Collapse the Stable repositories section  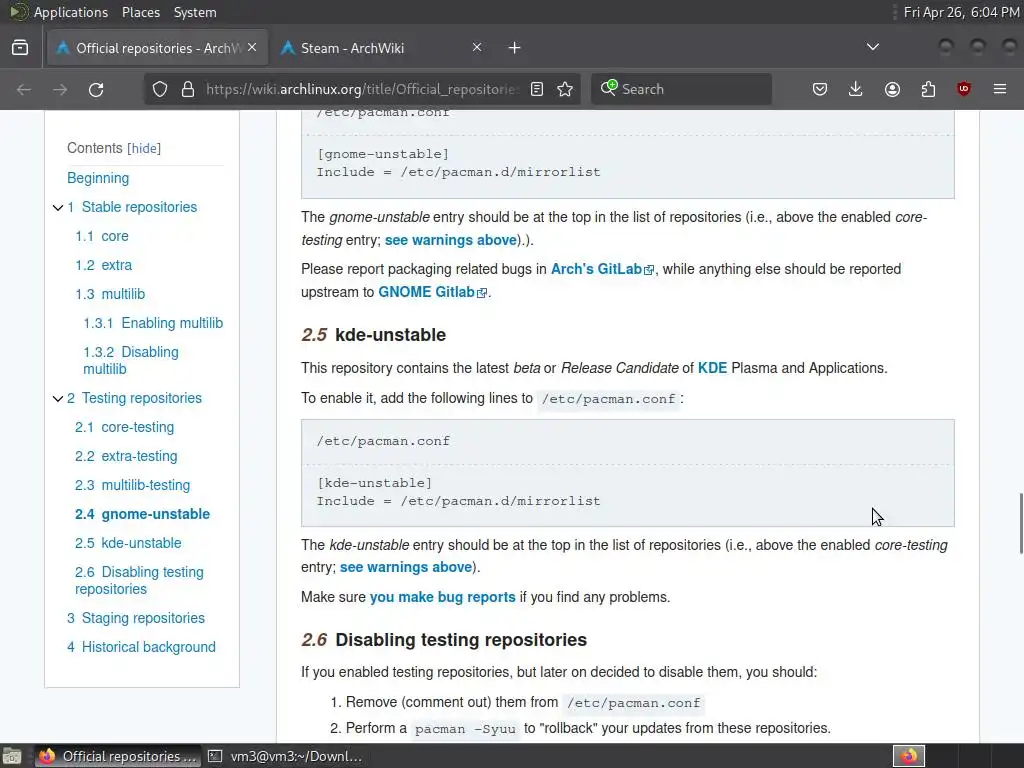point(57,208)
